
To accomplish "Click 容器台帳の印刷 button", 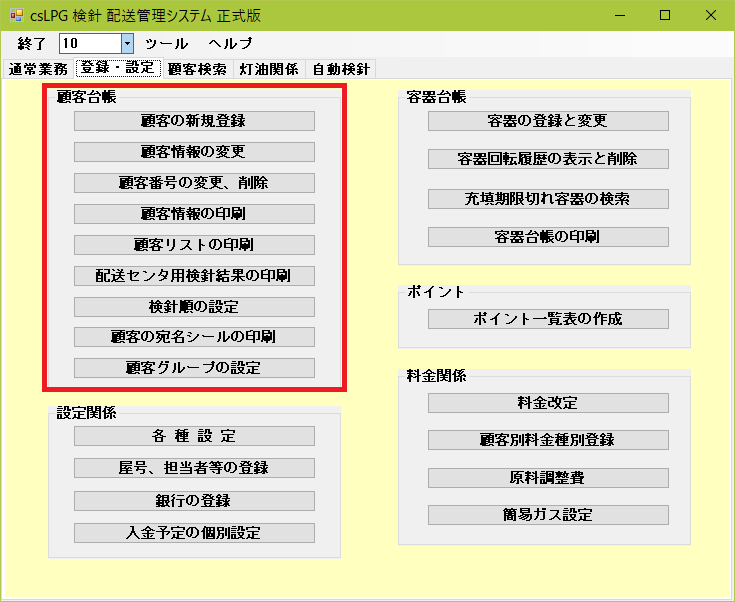I will 548,237.
